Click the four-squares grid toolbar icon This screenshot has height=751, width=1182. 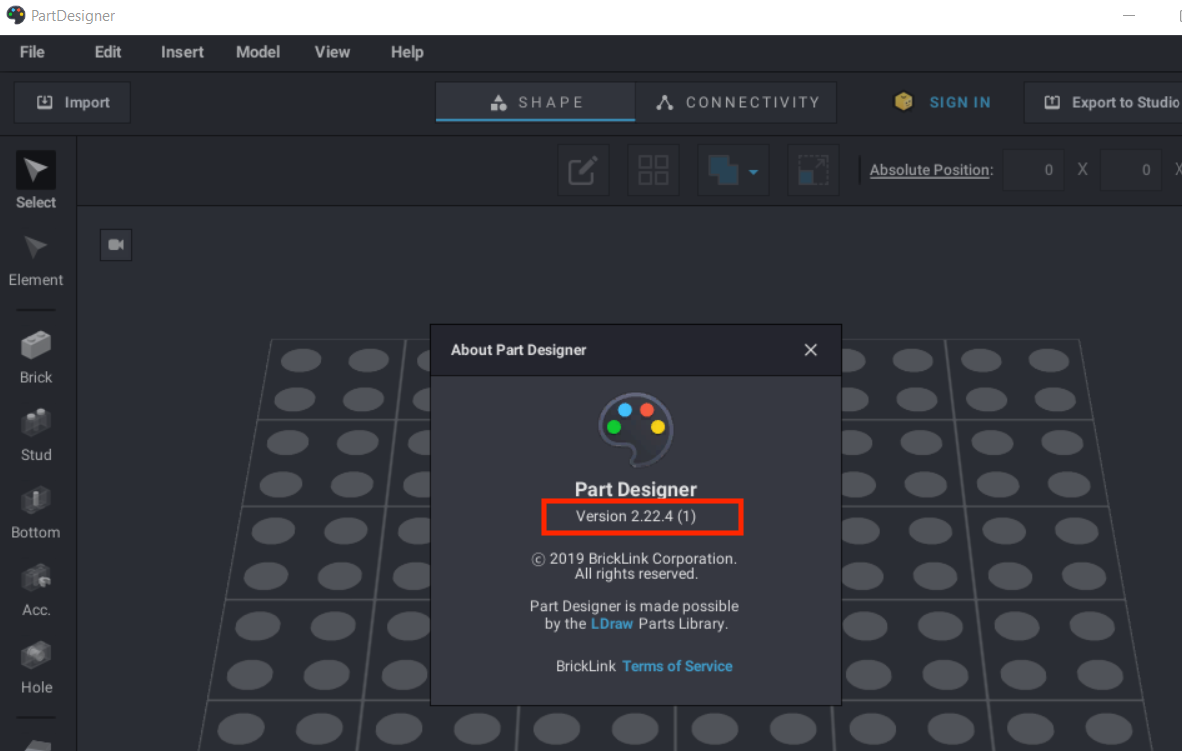tap(653, 171)
